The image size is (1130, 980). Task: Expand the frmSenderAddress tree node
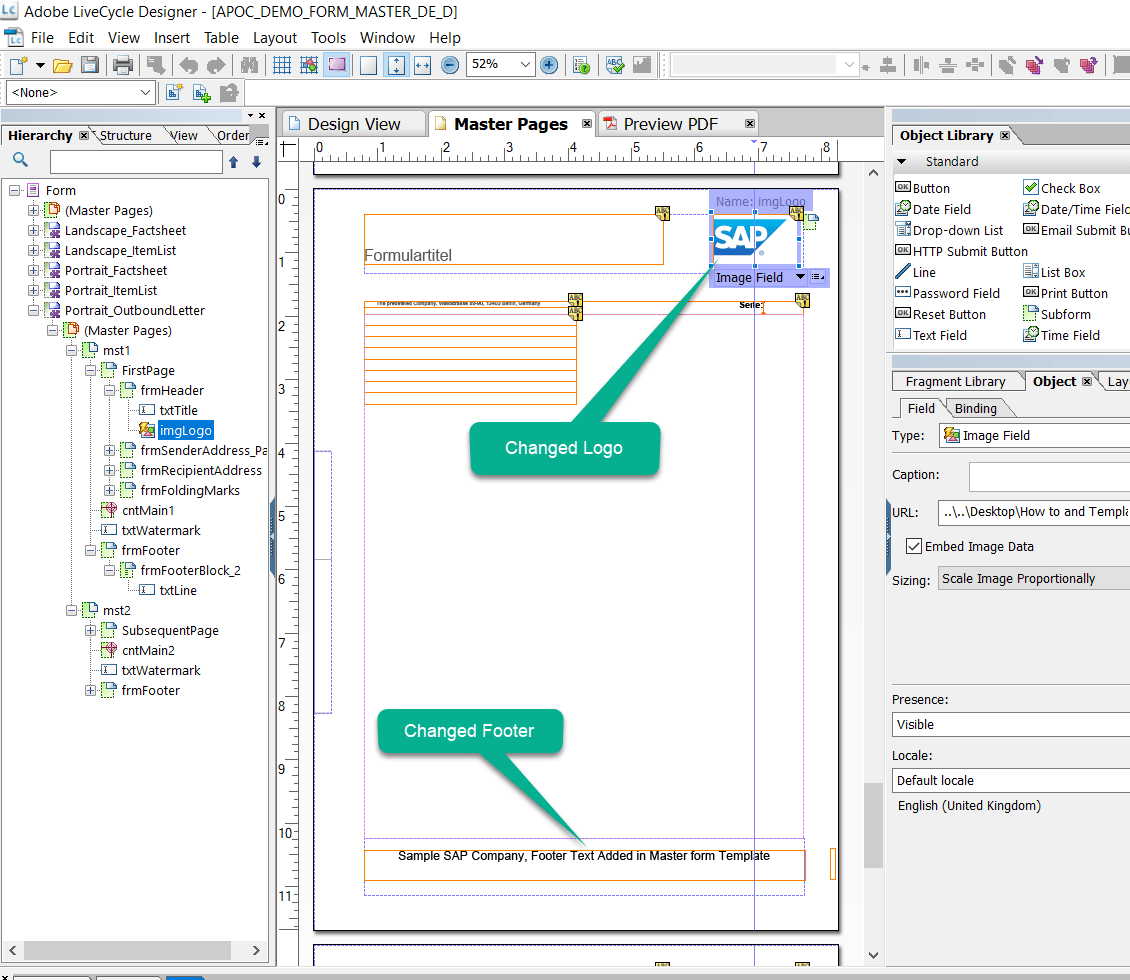[110, 451]
